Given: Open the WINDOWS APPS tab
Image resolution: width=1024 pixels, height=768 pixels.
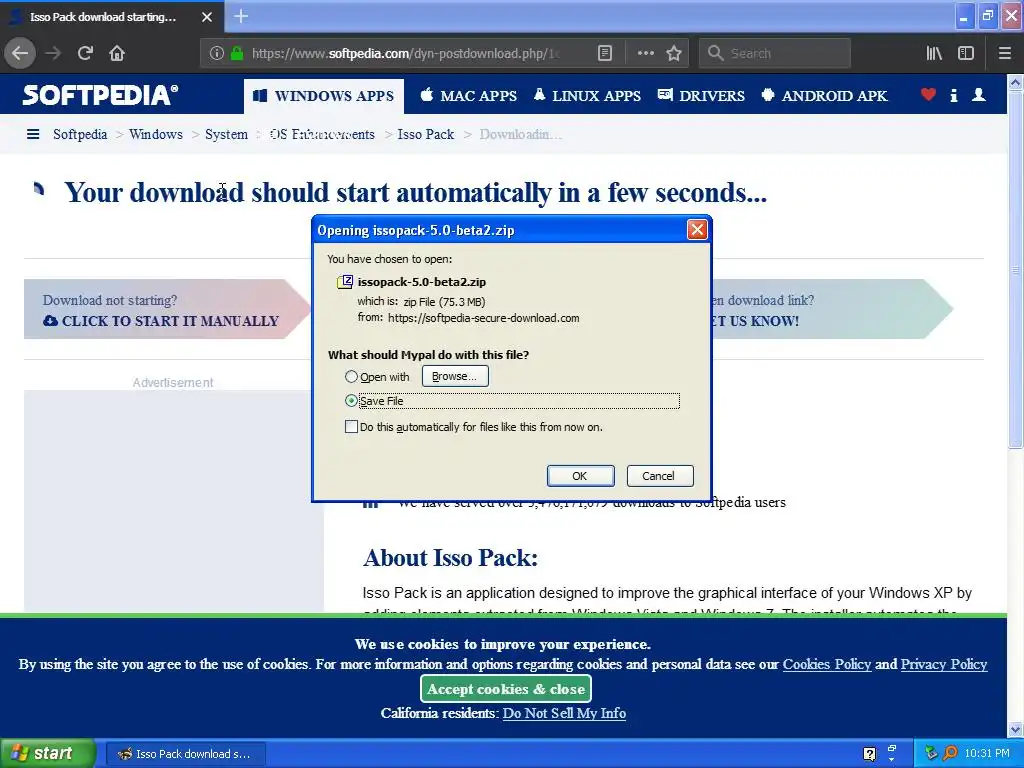Looking at the screenshot, I should click(324, 96).
